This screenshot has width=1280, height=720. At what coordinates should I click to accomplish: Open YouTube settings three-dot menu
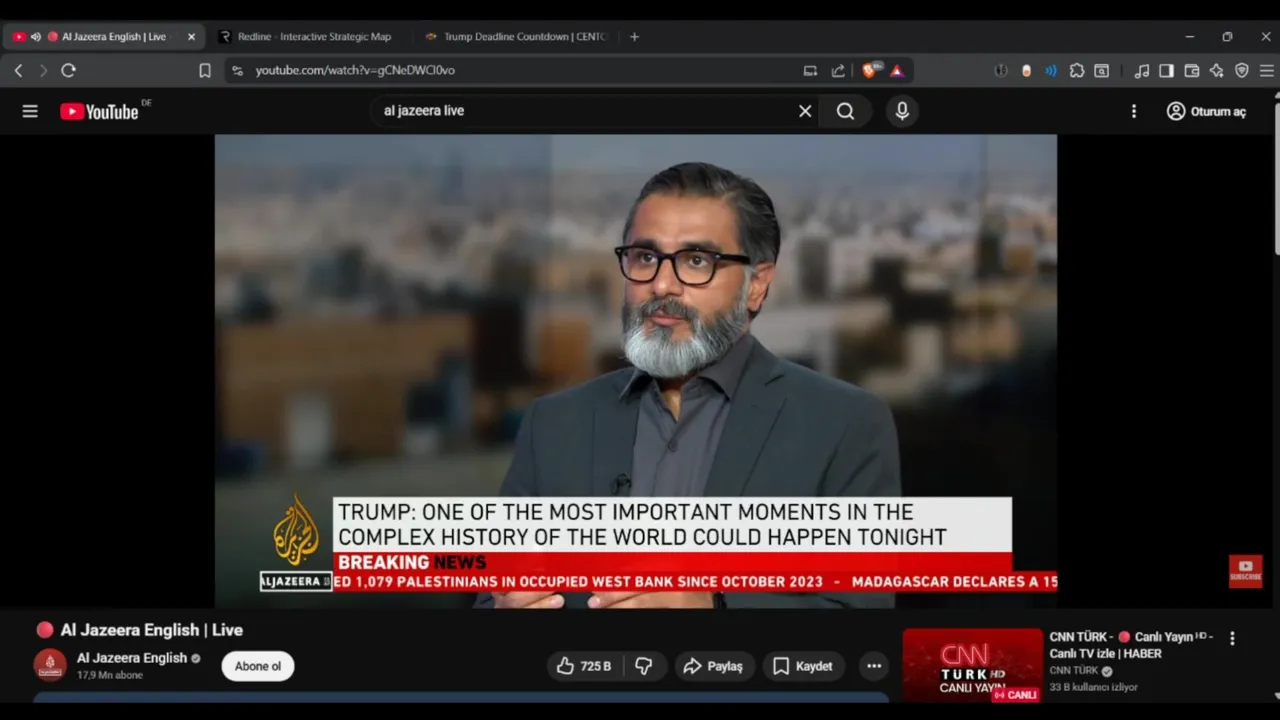click(x=1134, y=111)
